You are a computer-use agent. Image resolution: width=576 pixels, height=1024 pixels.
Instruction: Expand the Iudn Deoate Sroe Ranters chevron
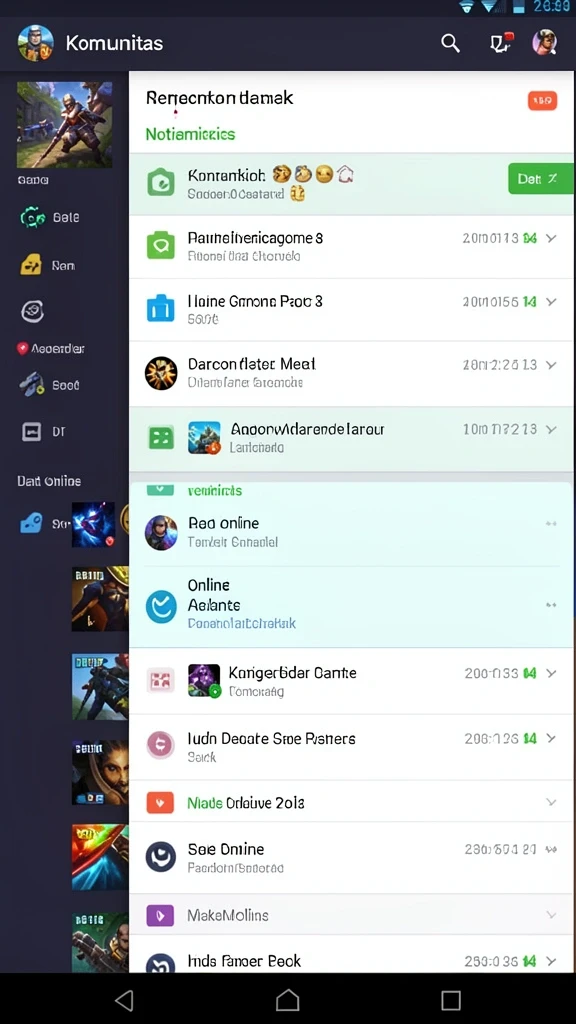tap(552, 739)
